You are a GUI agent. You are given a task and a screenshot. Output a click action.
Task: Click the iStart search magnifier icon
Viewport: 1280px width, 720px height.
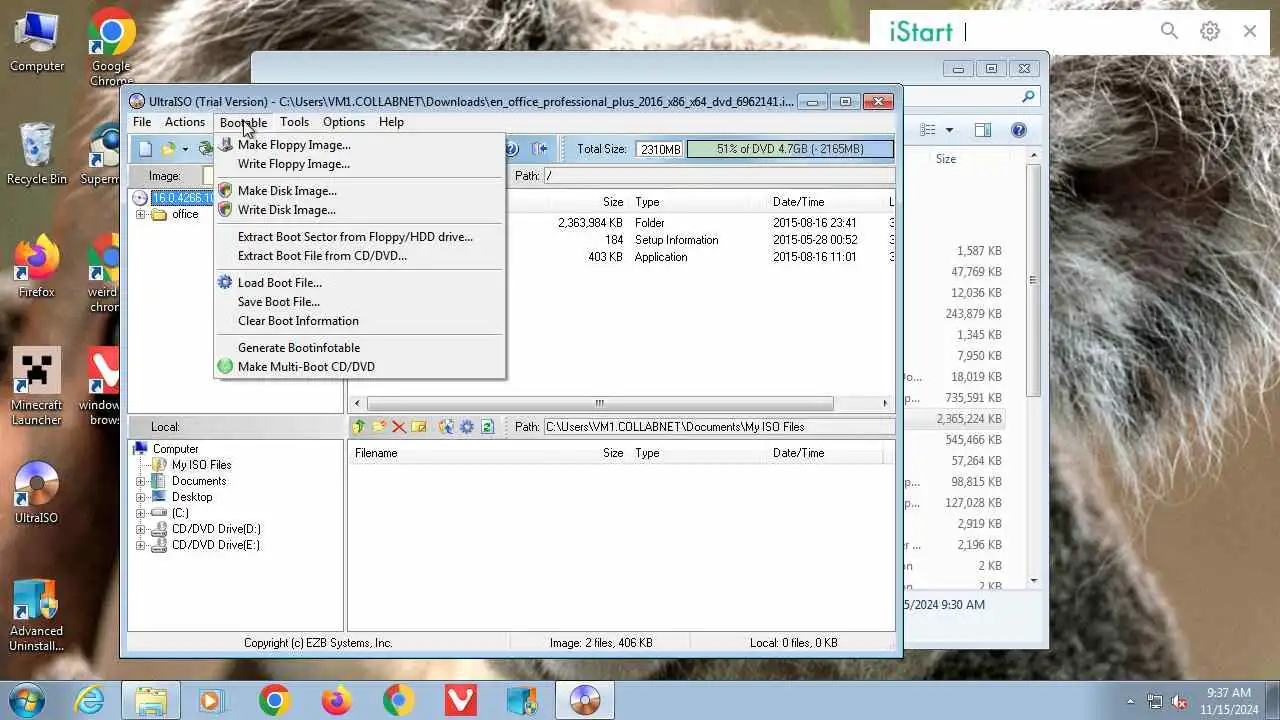tap(1169, 31)
